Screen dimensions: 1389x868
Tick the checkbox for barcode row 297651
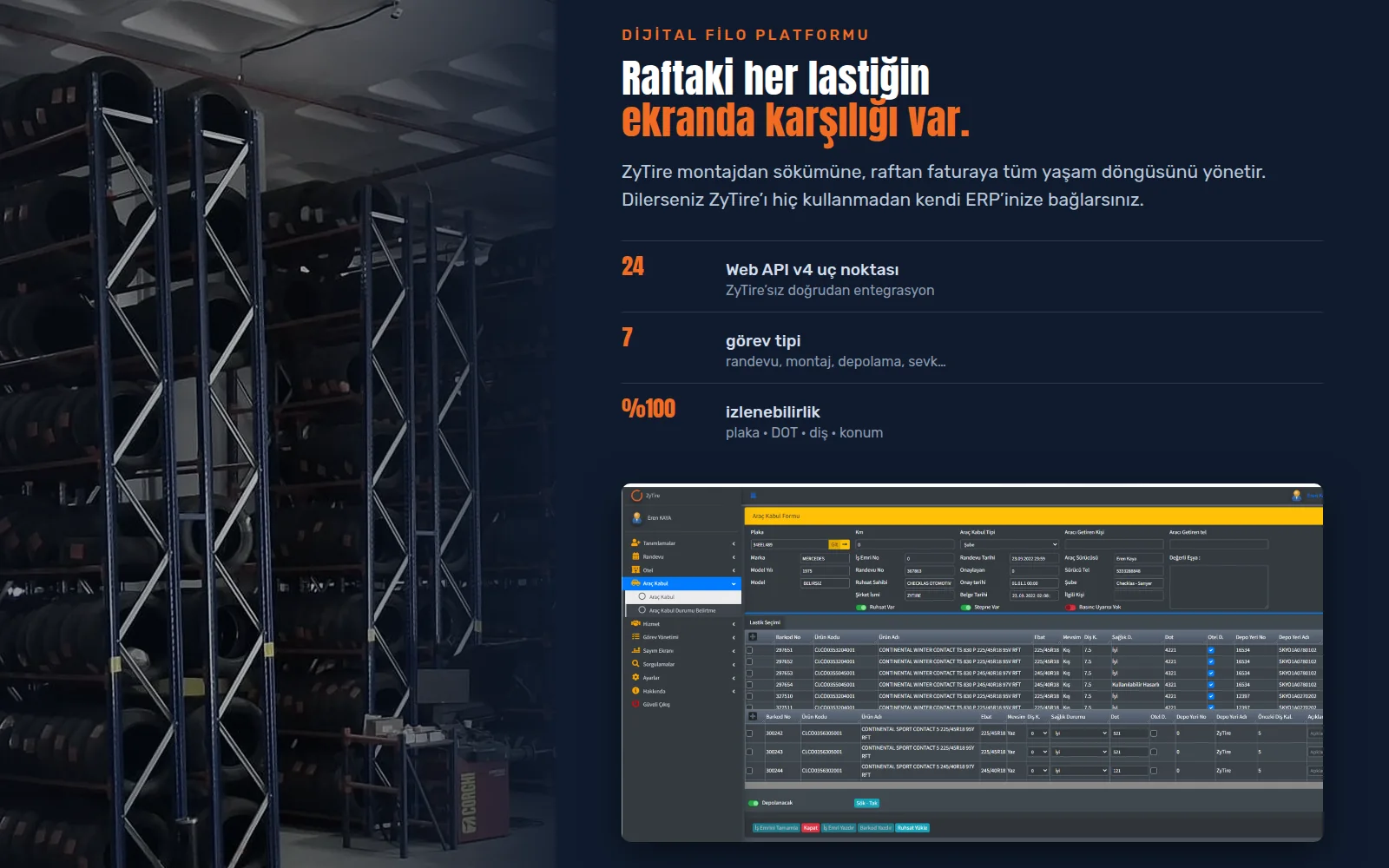(x=749, y=650)
